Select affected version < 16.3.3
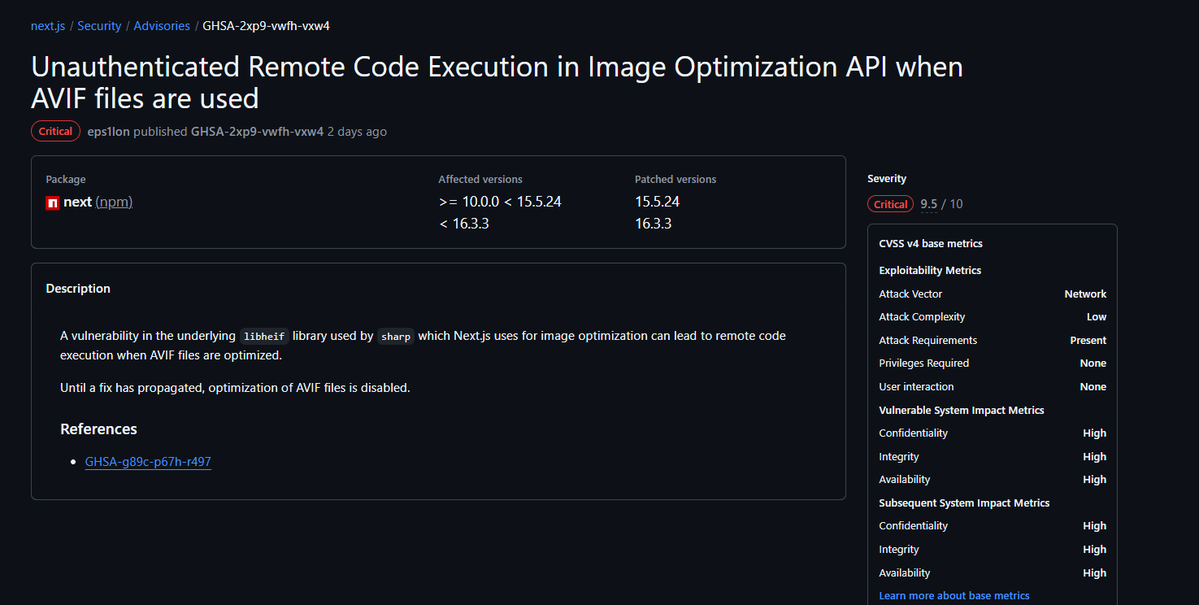The image size is (1199, 605). coord(464,224)
